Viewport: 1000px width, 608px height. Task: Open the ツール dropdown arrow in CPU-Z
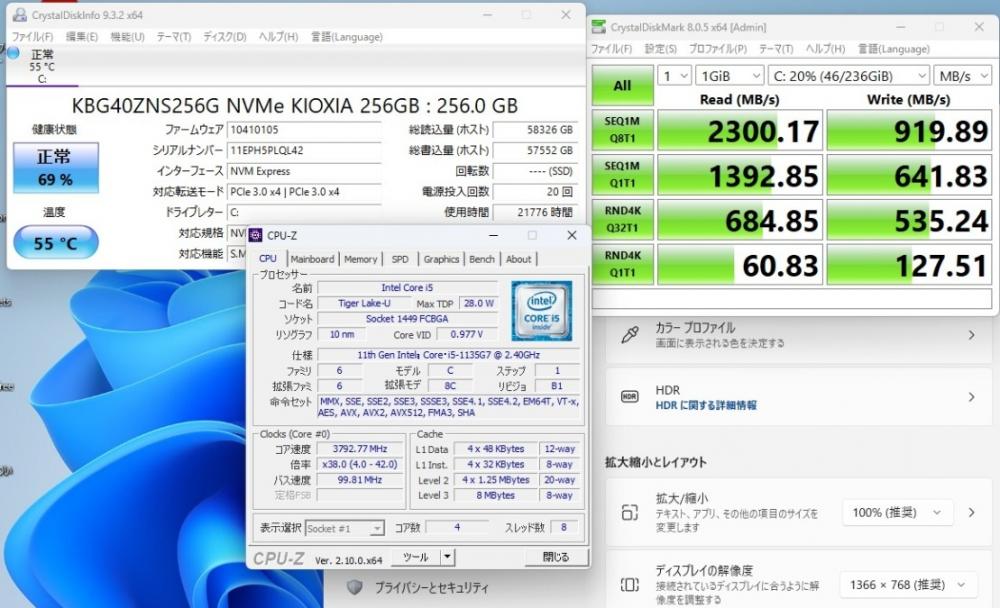tap(447, 557)
